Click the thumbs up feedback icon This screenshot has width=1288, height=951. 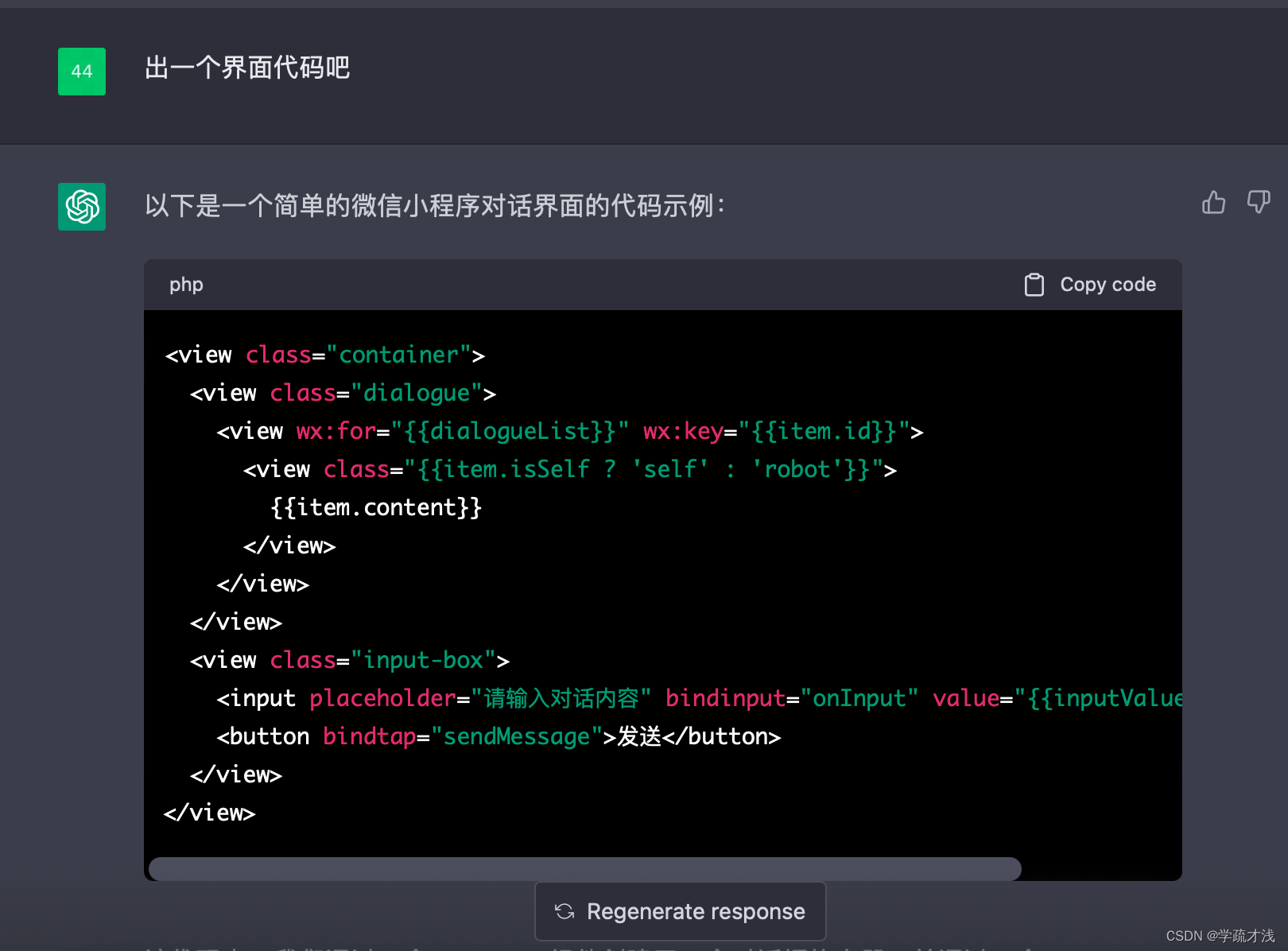tap(1213, 203)
